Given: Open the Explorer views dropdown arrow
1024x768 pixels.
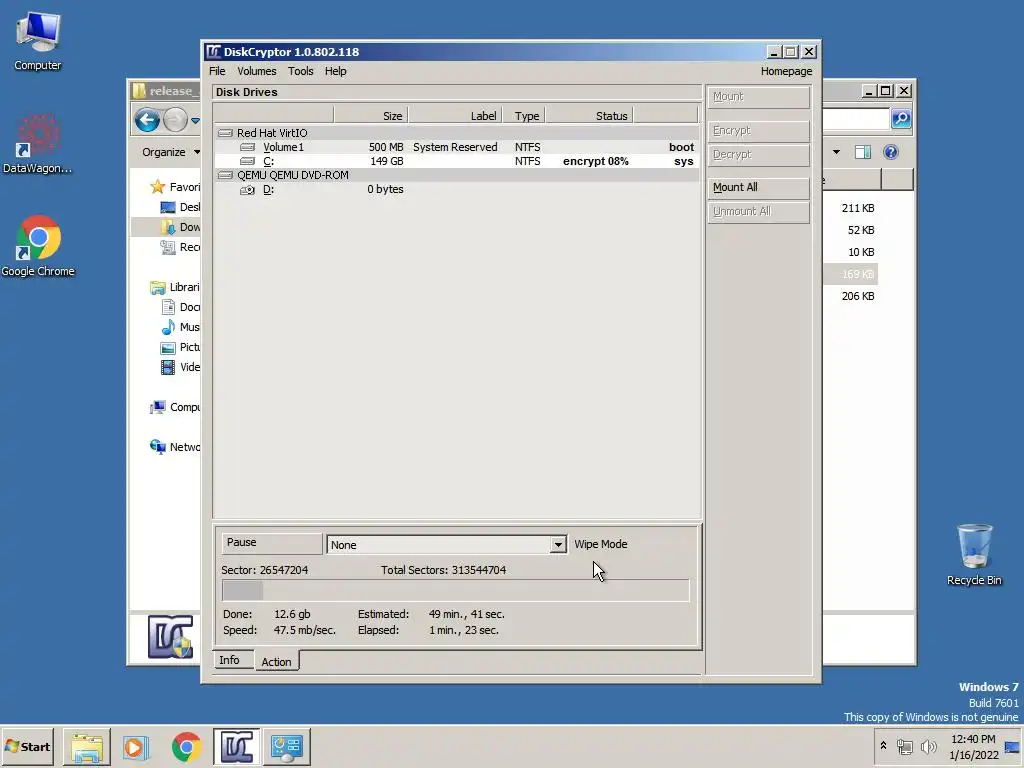Looking at the screenshot, I should point(837,152).
